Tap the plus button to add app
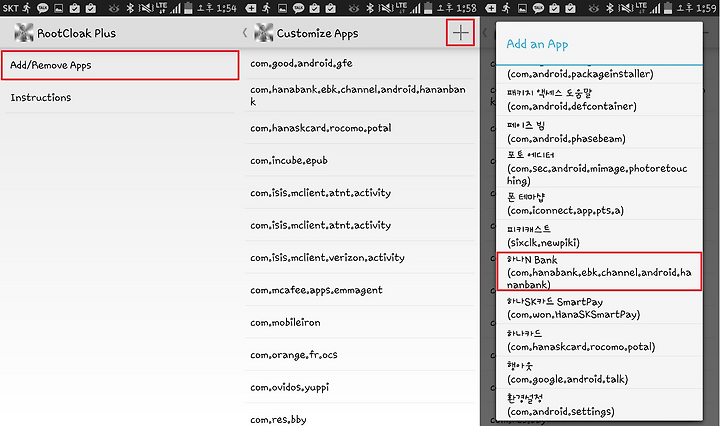 pos(460,33)
